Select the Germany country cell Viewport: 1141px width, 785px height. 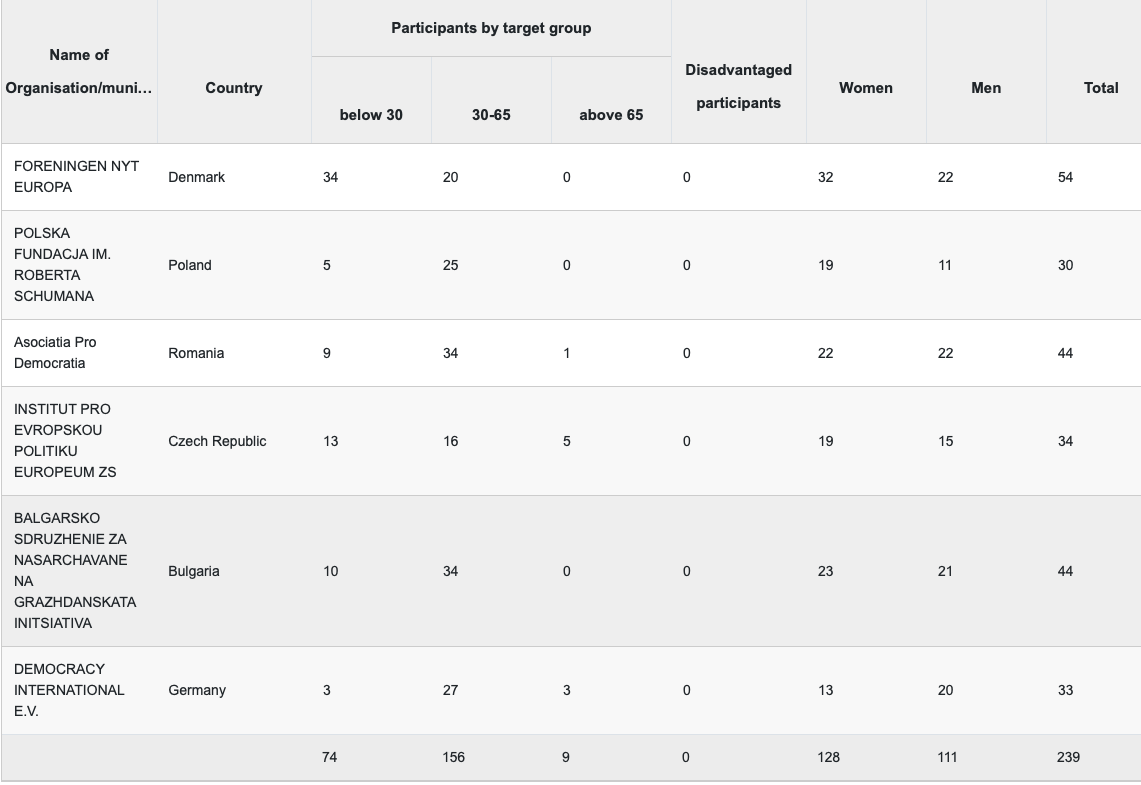196,690
